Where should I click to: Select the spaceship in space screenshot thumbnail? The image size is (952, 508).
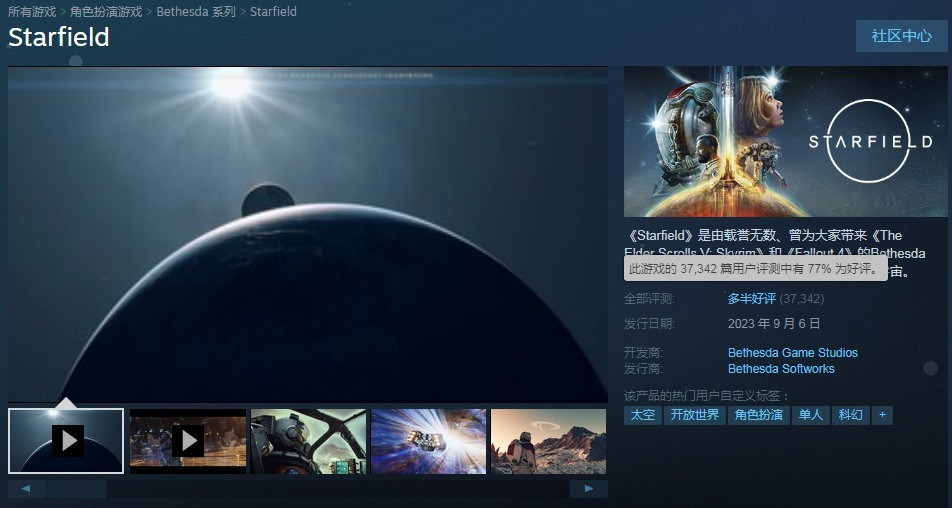(x=428, y=440)
